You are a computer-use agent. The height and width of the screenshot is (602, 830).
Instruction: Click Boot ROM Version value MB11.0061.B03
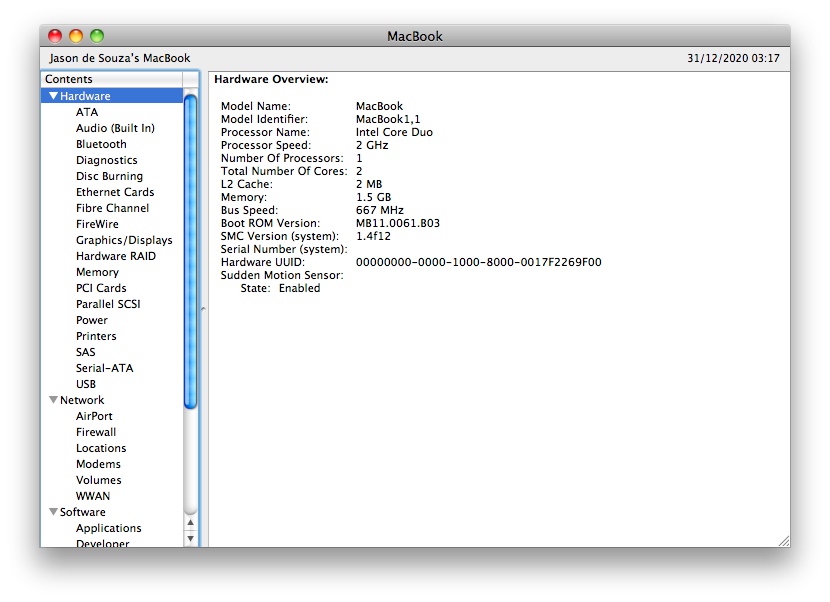tap(398, 223)
